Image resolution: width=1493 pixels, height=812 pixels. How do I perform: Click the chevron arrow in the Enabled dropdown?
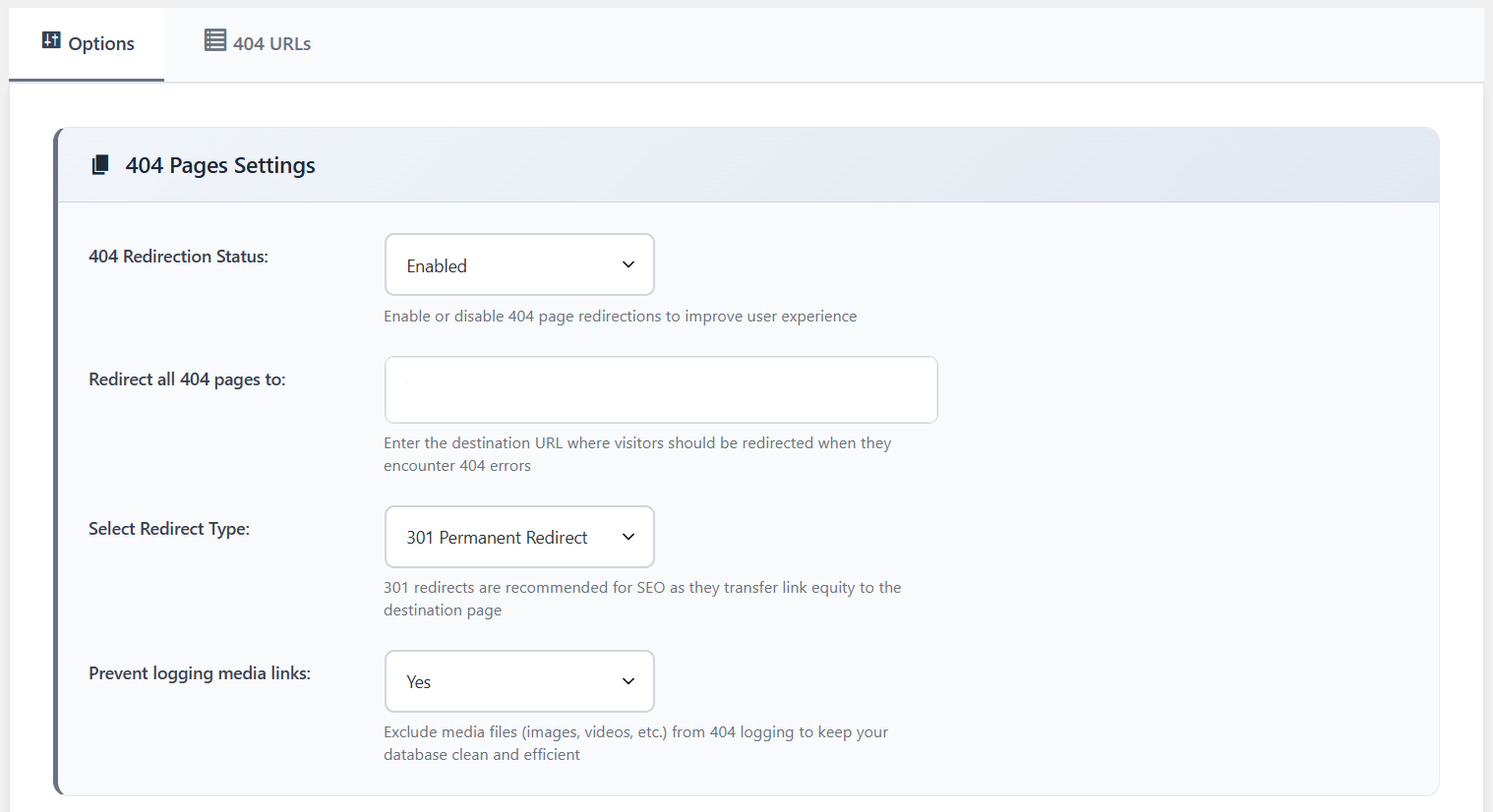point(628,264)
